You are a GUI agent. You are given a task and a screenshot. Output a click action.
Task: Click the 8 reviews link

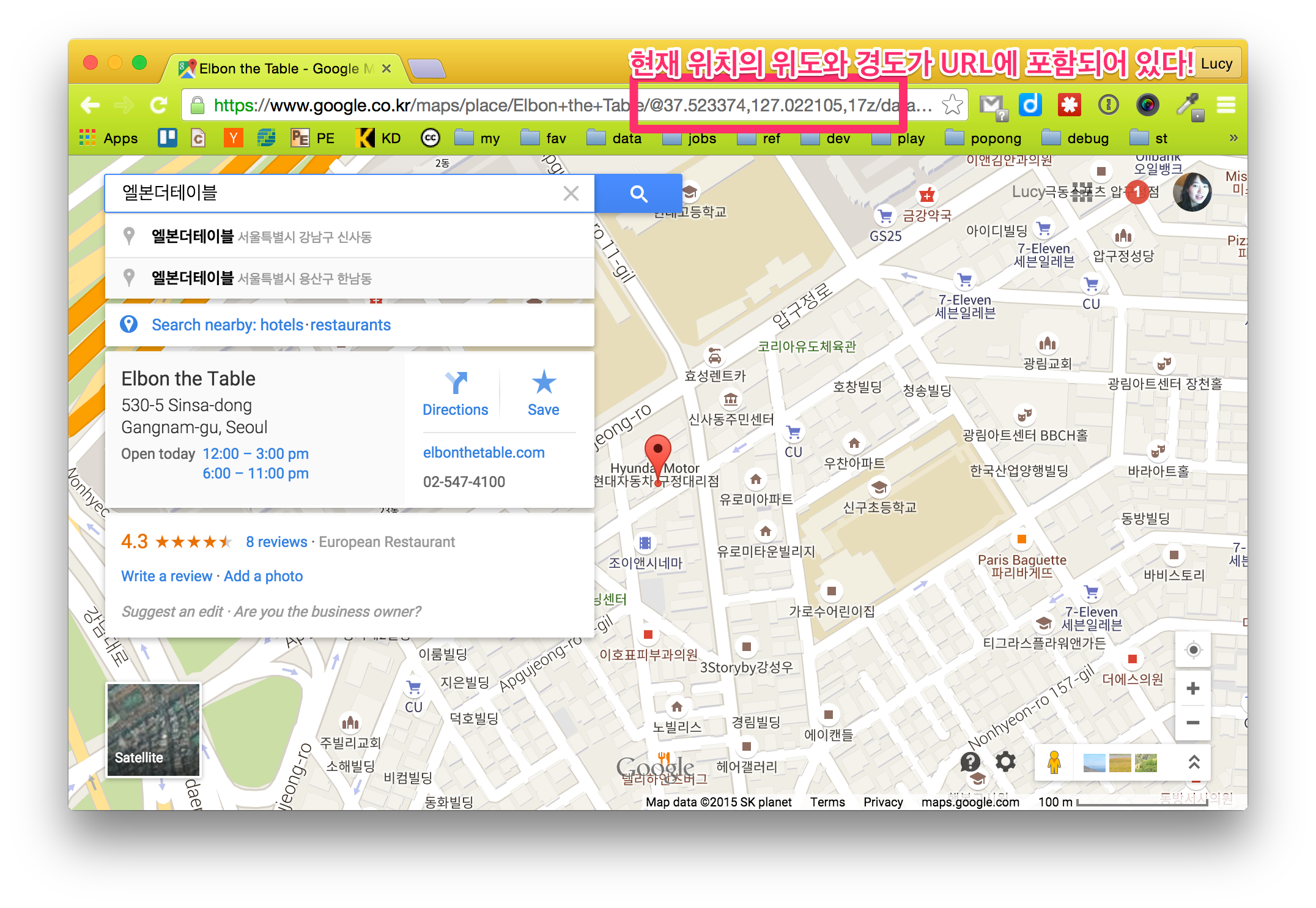coord(276,542)
